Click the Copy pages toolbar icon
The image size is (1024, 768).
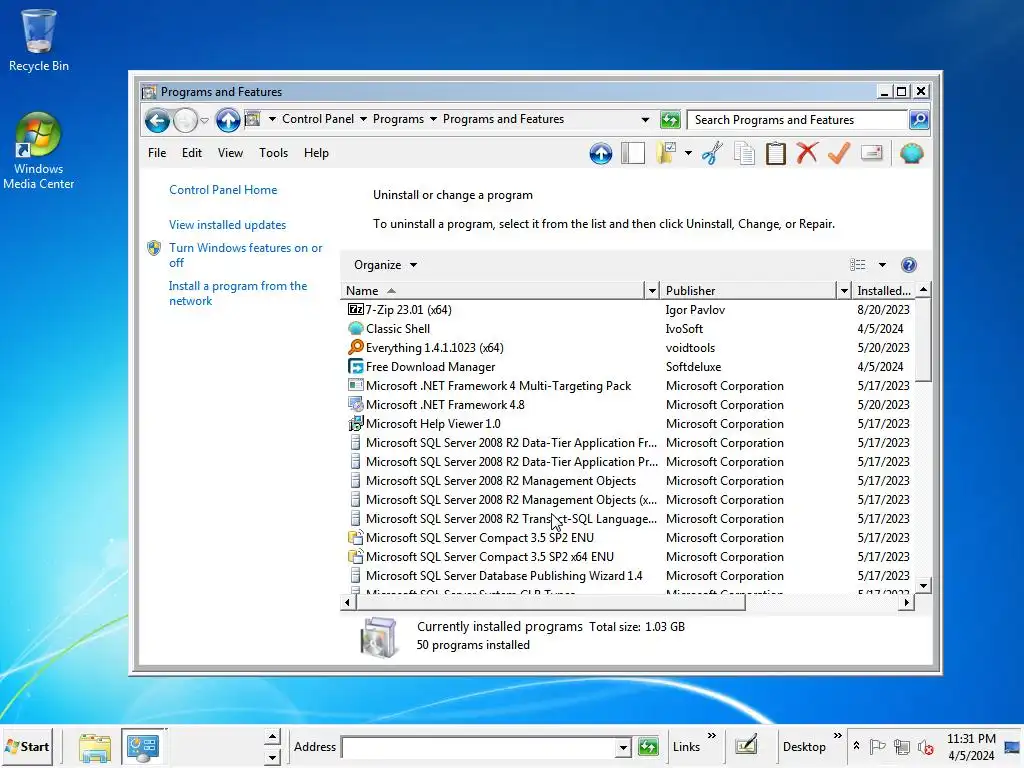click(744, 153)
